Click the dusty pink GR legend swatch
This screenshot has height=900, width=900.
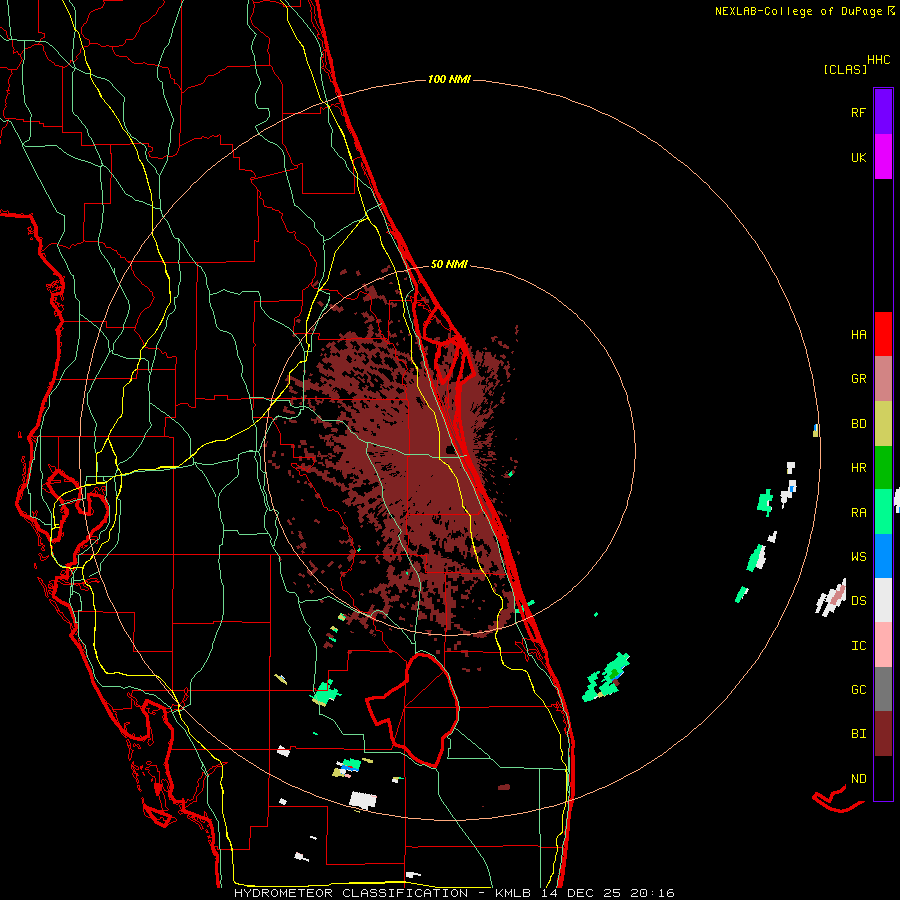[883, 379]
